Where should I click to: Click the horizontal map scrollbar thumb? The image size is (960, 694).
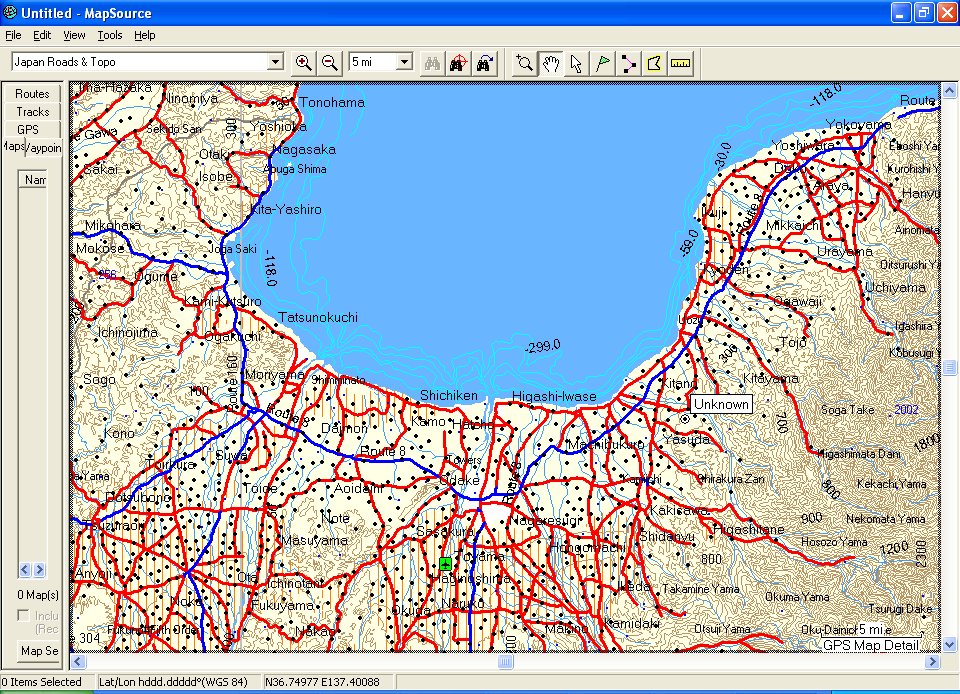tap(506, 662)
